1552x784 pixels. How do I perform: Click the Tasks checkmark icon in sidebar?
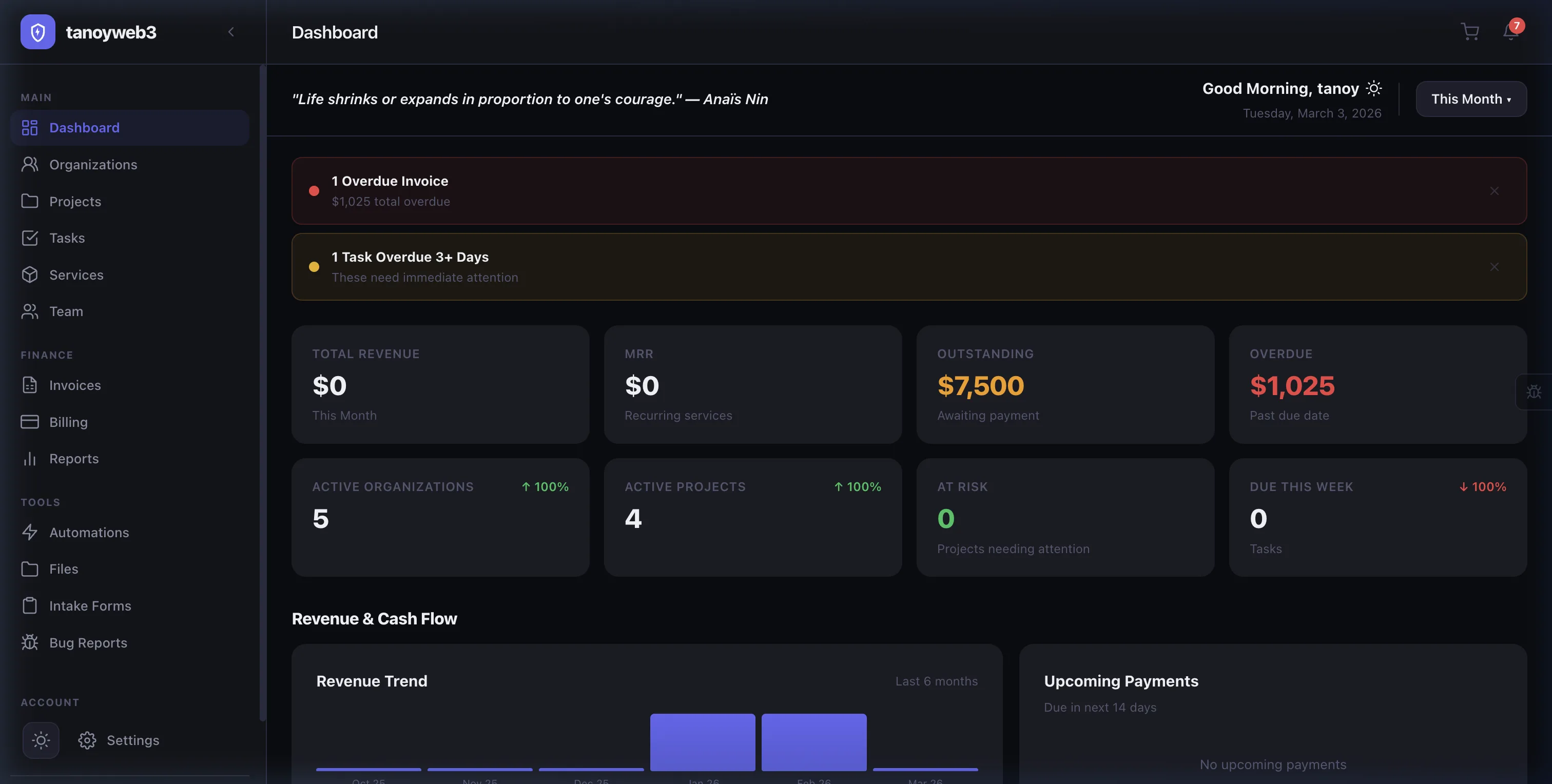30,238
